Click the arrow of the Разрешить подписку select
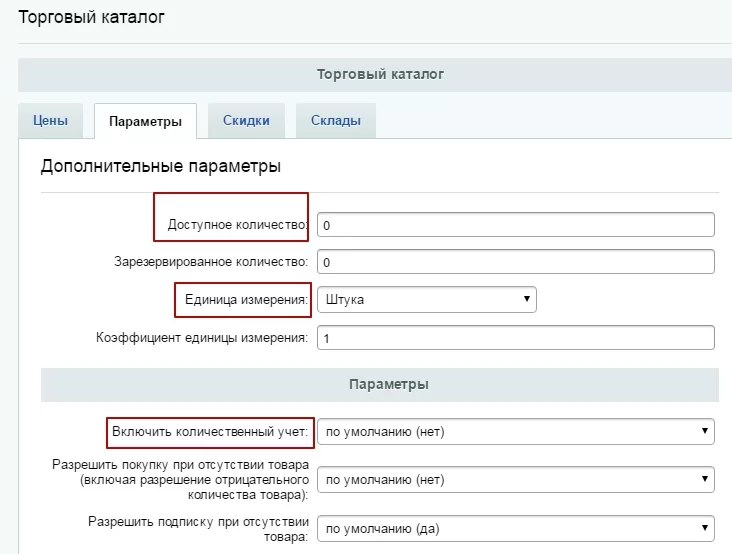 [x=705, y=527]
